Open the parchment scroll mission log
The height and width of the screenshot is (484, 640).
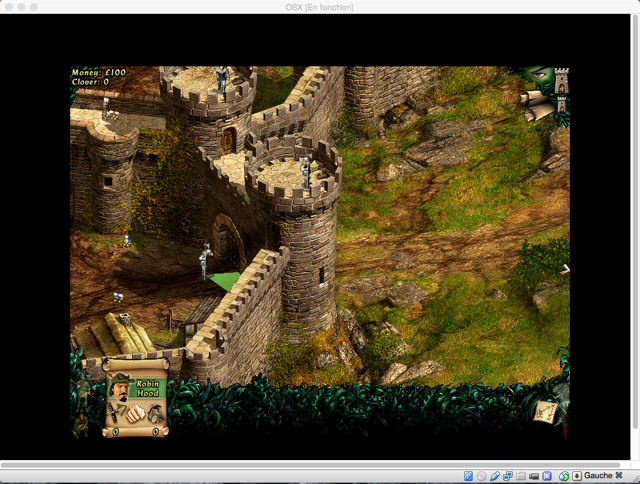(537, 105)
